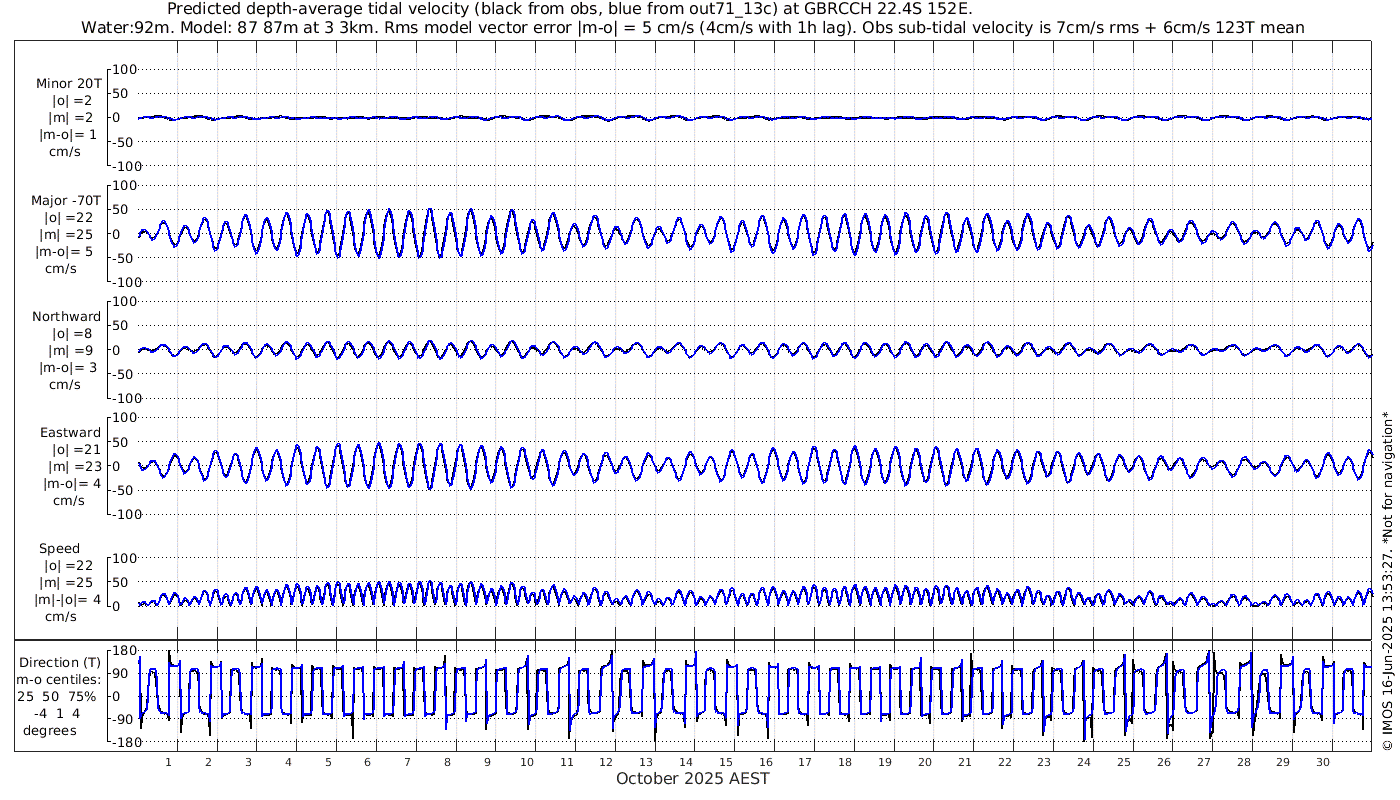Click day '16' on the date axis
Image resolution: width=1400 pixels, height=800 pixels.
click(x=766, y=762)
